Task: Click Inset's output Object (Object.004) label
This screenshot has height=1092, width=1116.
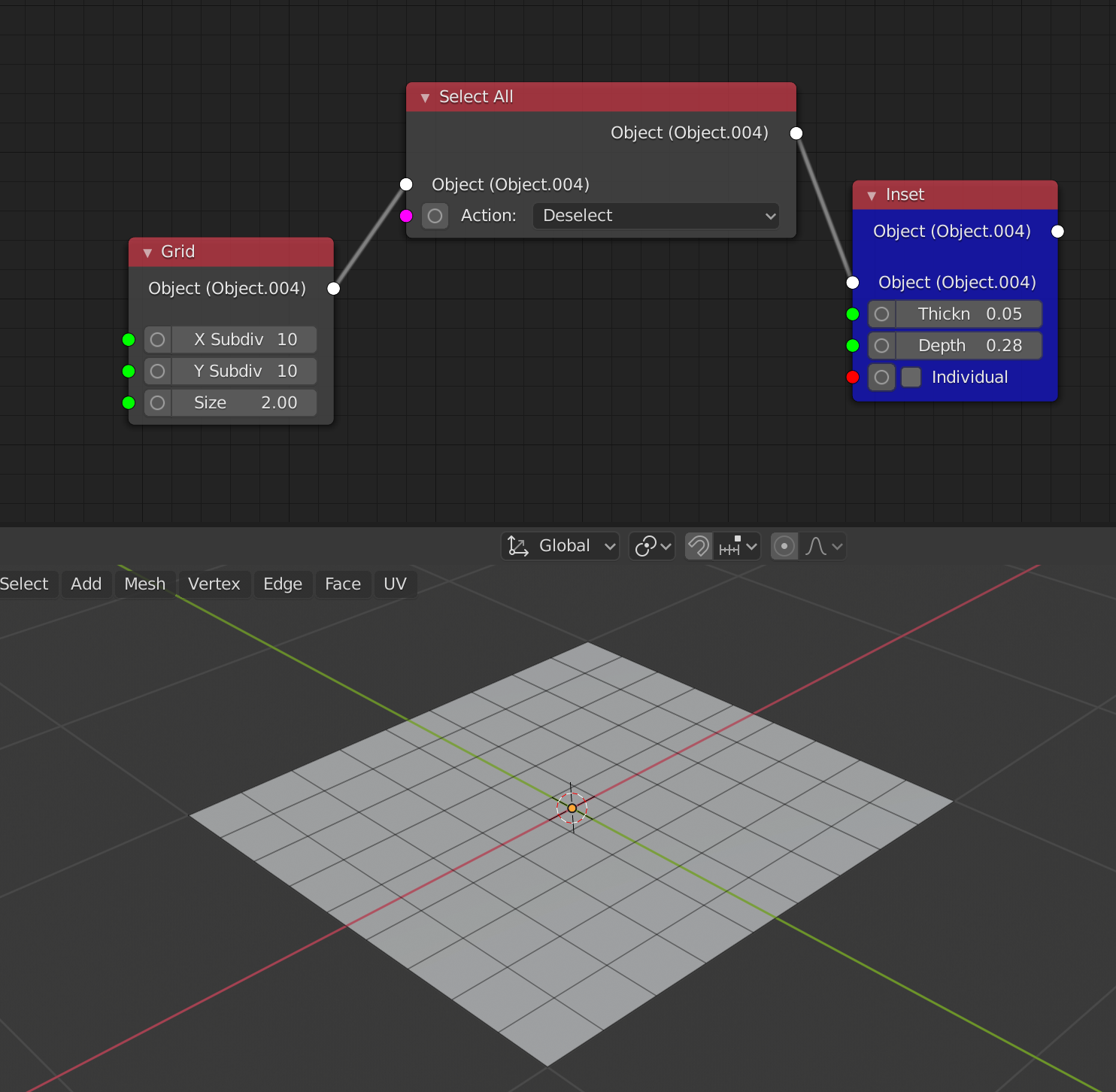Action: 952,232
